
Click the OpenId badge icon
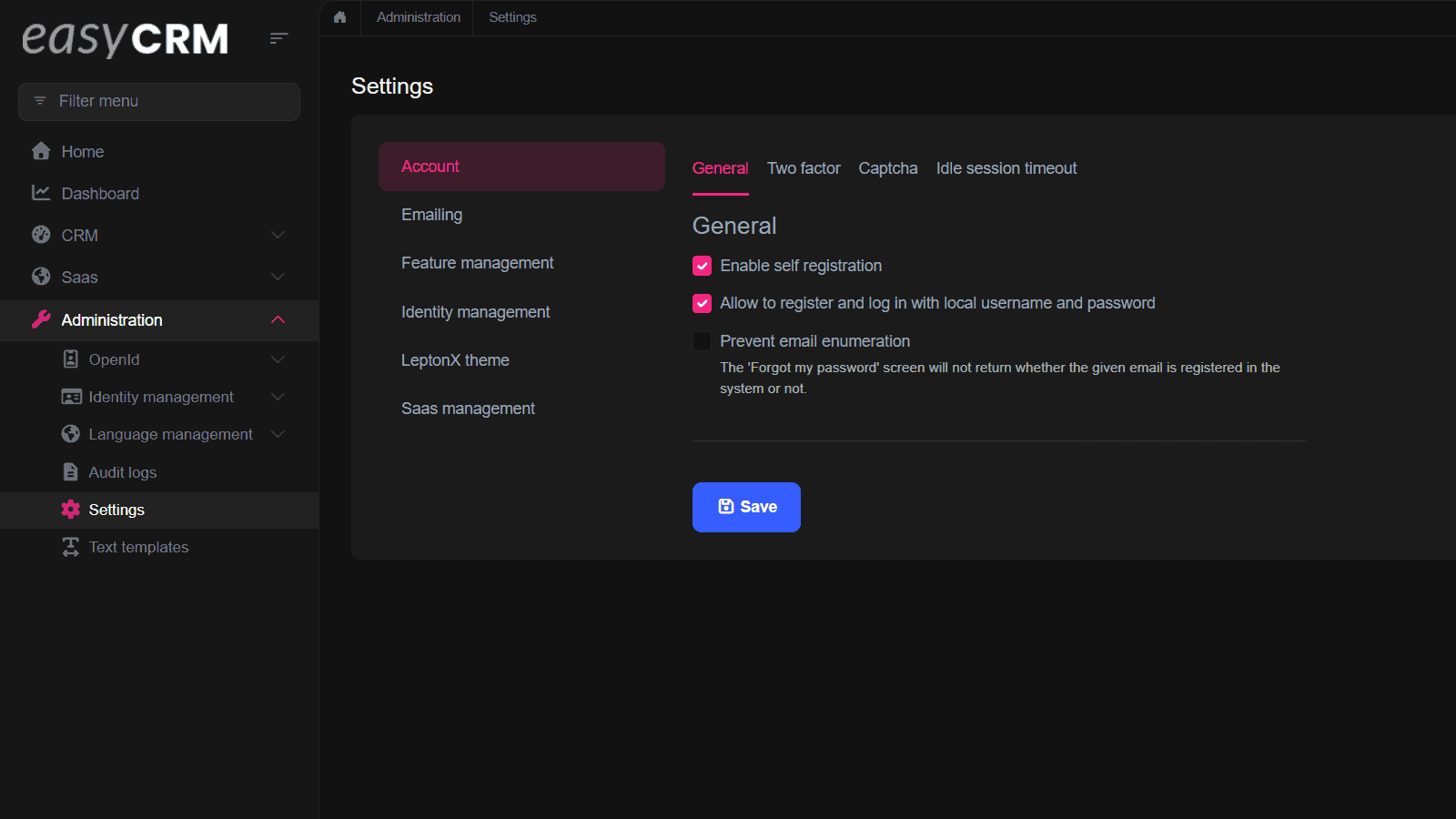pyautogui.click(x=71, y=359)
